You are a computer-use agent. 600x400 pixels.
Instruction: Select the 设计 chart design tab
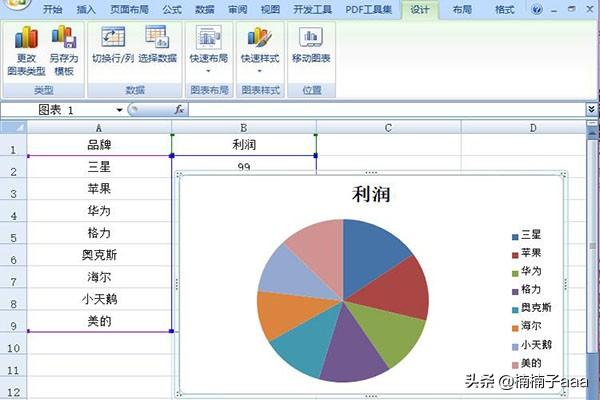point(420,9)
